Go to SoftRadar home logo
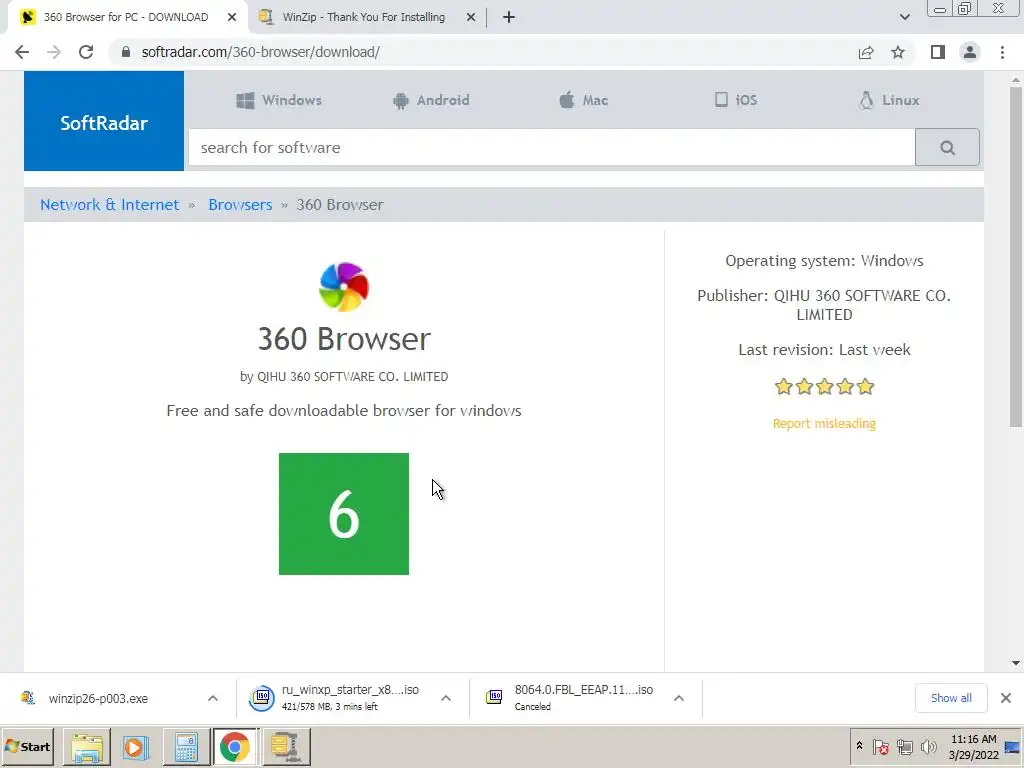This screenshot has height=768, width=1024. (x=104, y=121)
